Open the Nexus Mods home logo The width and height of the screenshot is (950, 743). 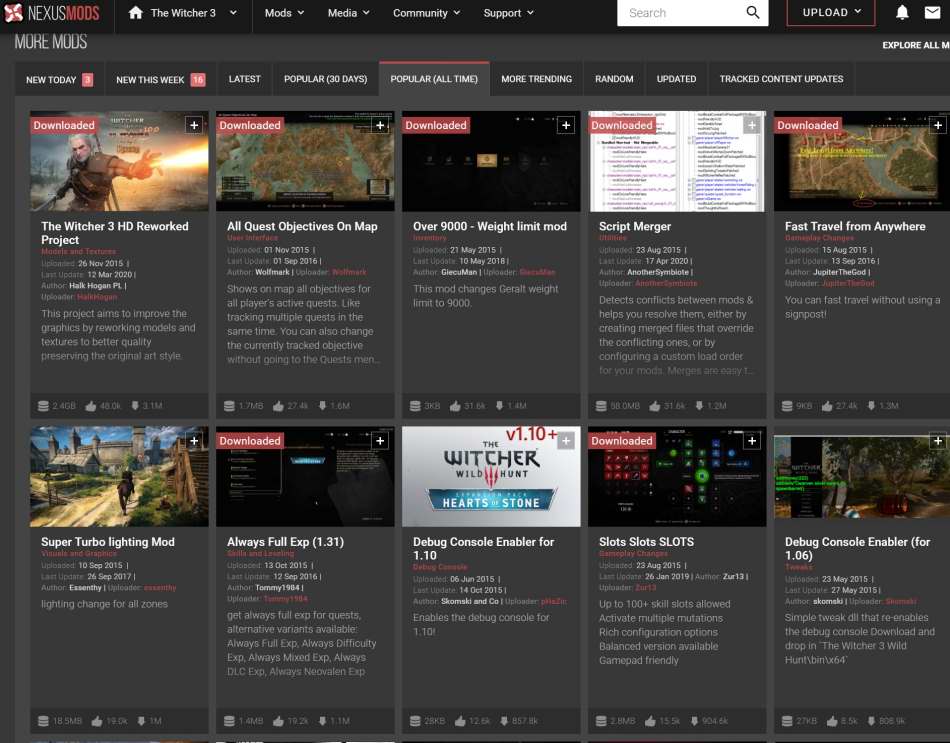tap(51, 13)
